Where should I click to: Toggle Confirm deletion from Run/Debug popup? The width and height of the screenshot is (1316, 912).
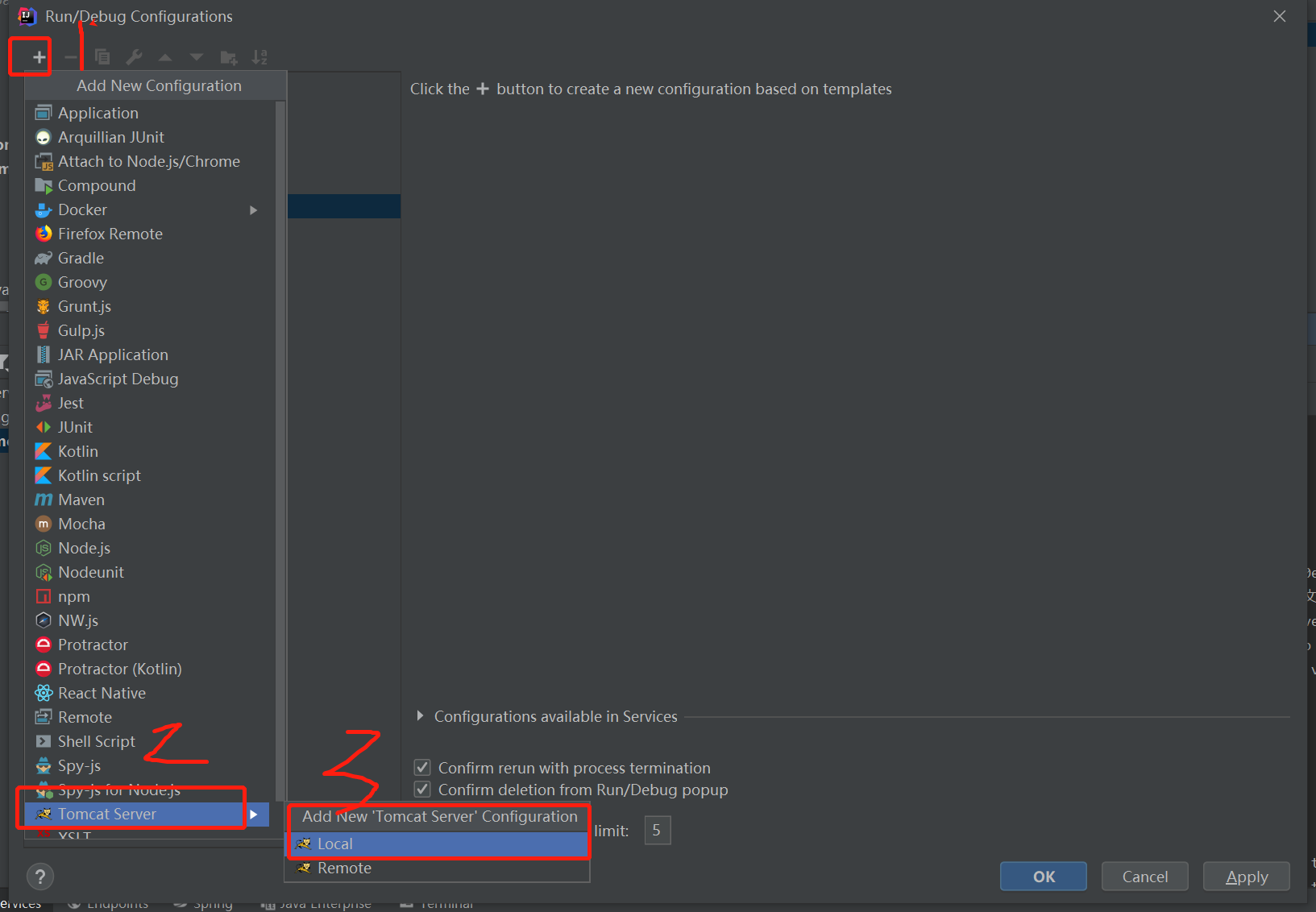coord(422,790)
